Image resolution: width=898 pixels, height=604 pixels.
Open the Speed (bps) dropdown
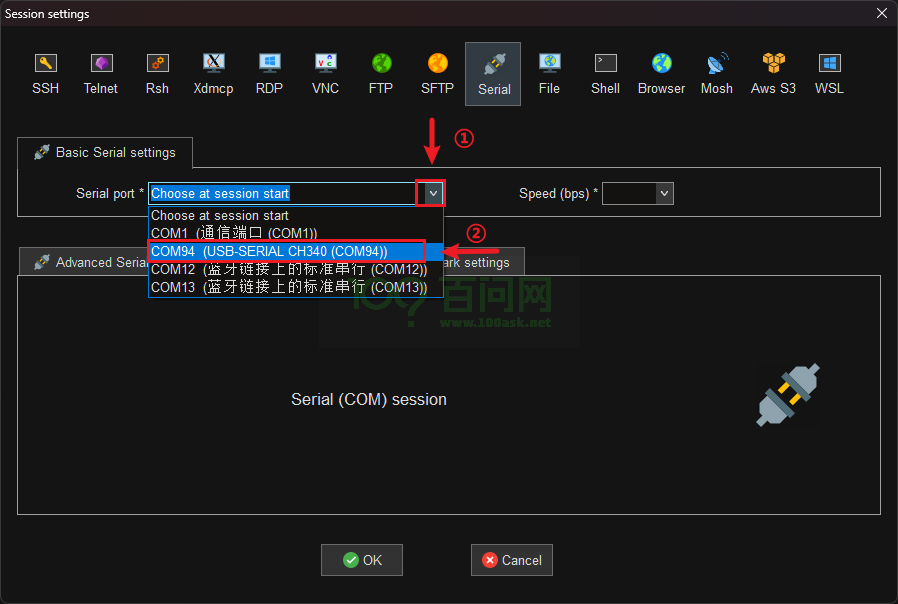click(663, 193)
